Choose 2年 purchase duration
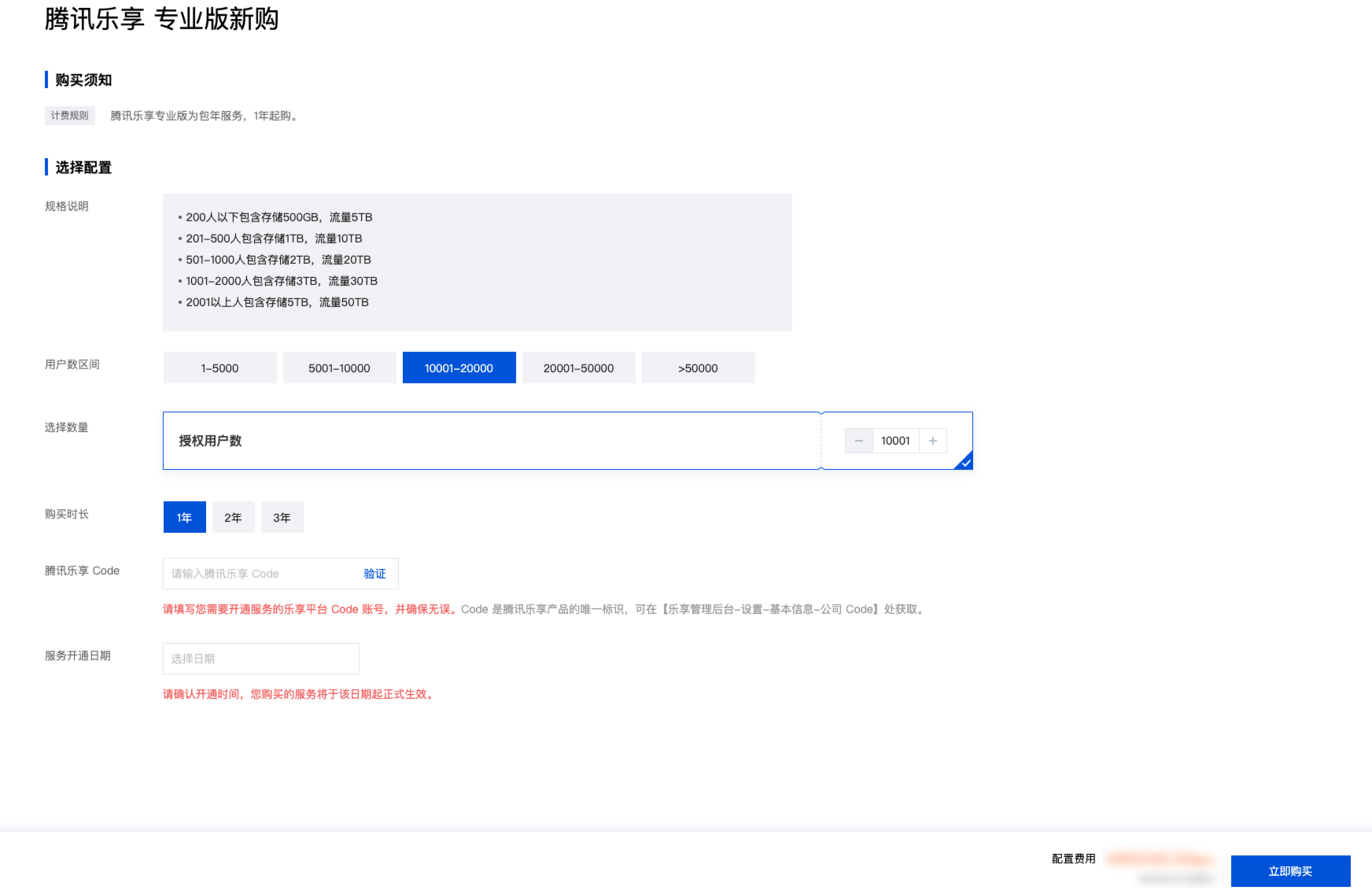This screenshot has width=1372, height=894. 234,517
